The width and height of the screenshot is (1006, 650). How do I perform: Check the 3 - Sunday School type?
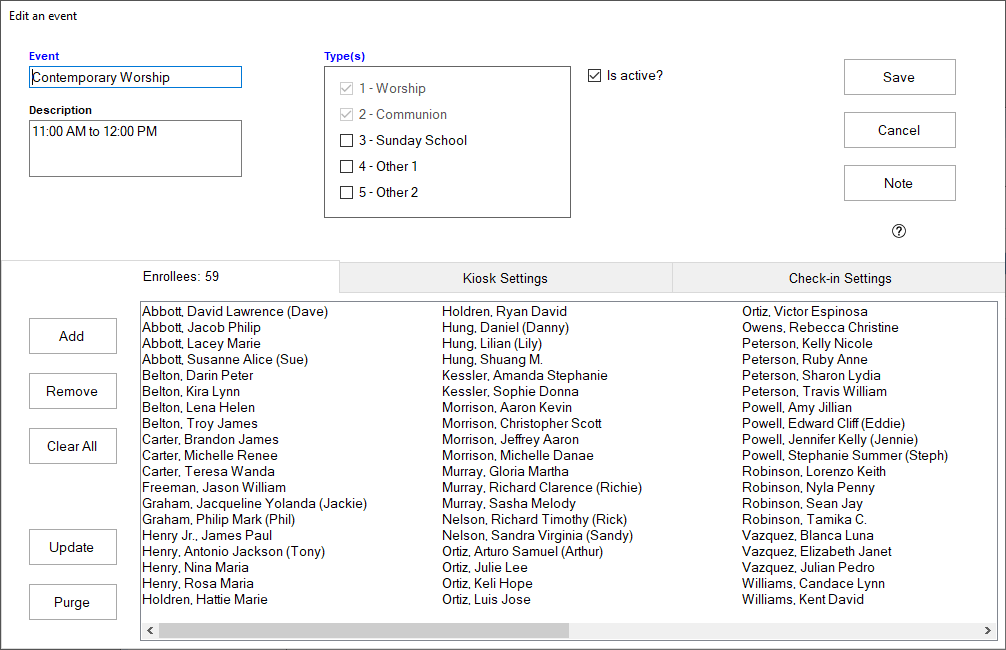pos(347,141)
